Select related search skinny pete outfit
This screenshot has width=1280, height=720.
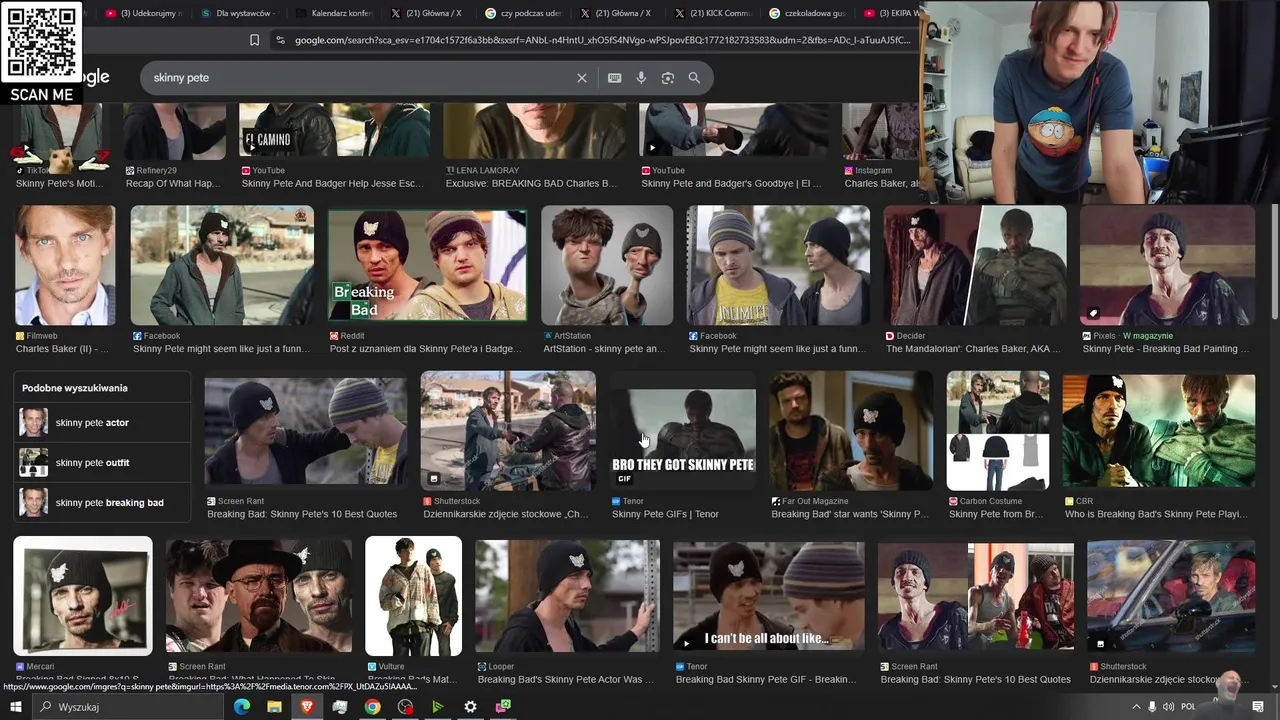(x=102, y=463)
